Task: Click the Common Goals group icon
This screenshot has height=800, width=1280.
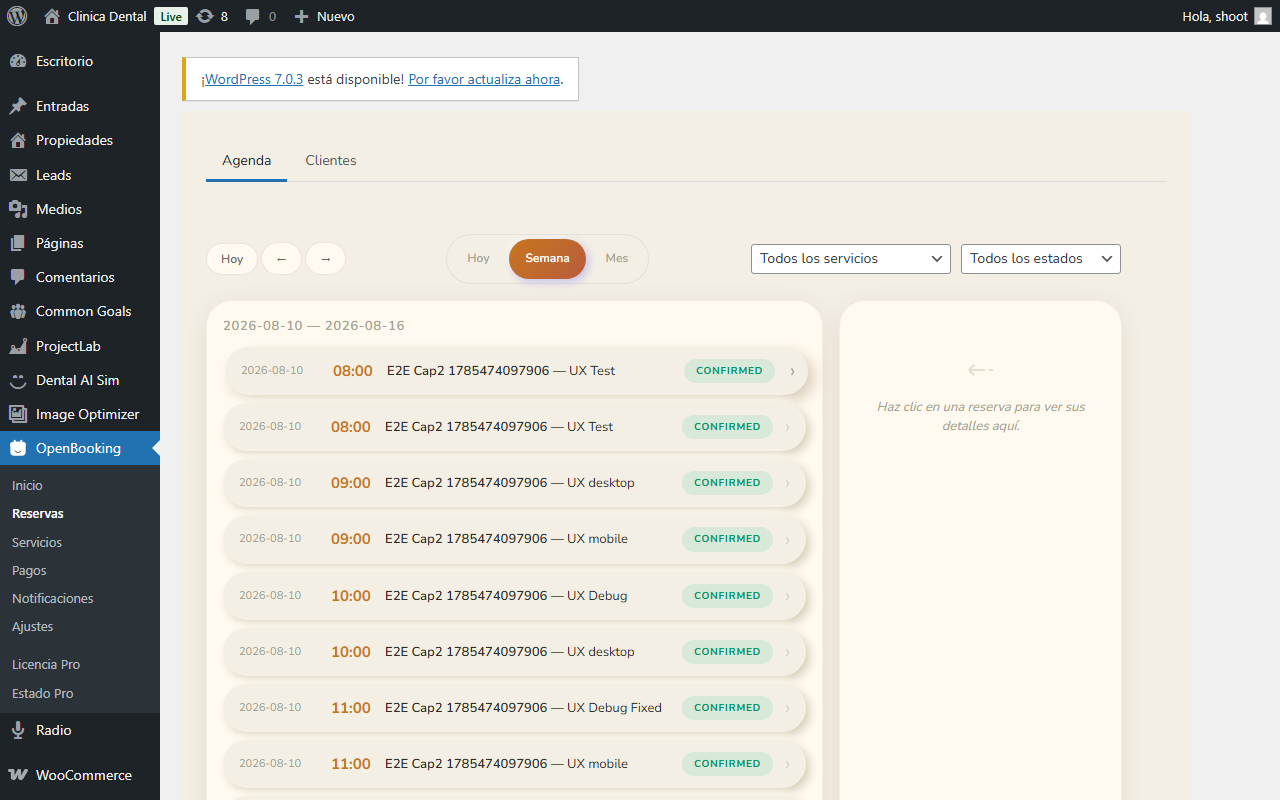Action: (18, 311)
